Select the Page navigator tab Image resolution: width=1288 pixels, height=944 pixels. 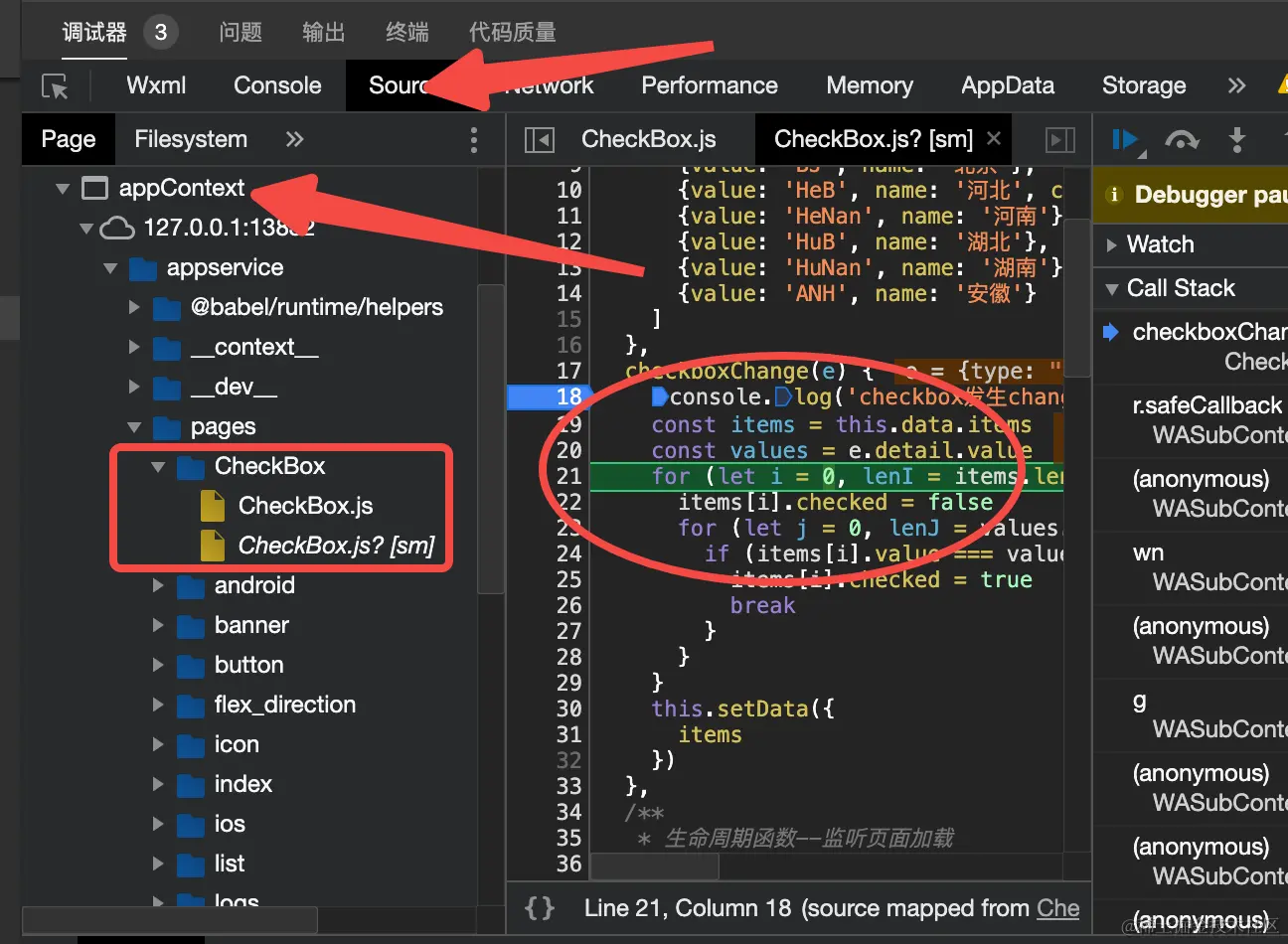click(x=69, y=139)
